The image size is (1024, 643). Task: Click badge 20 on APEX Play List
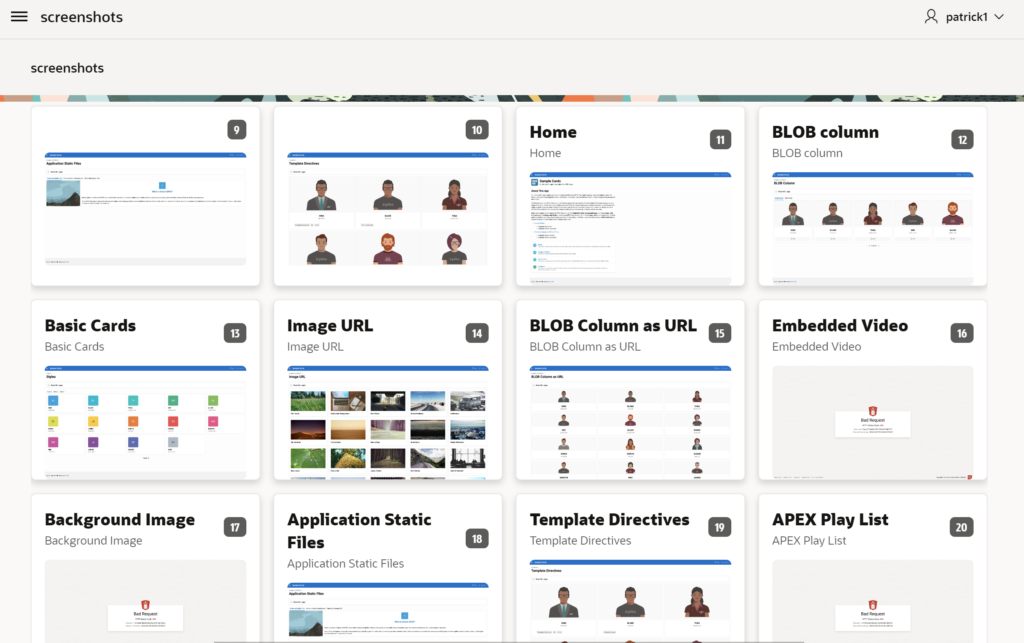pos(961,527)
